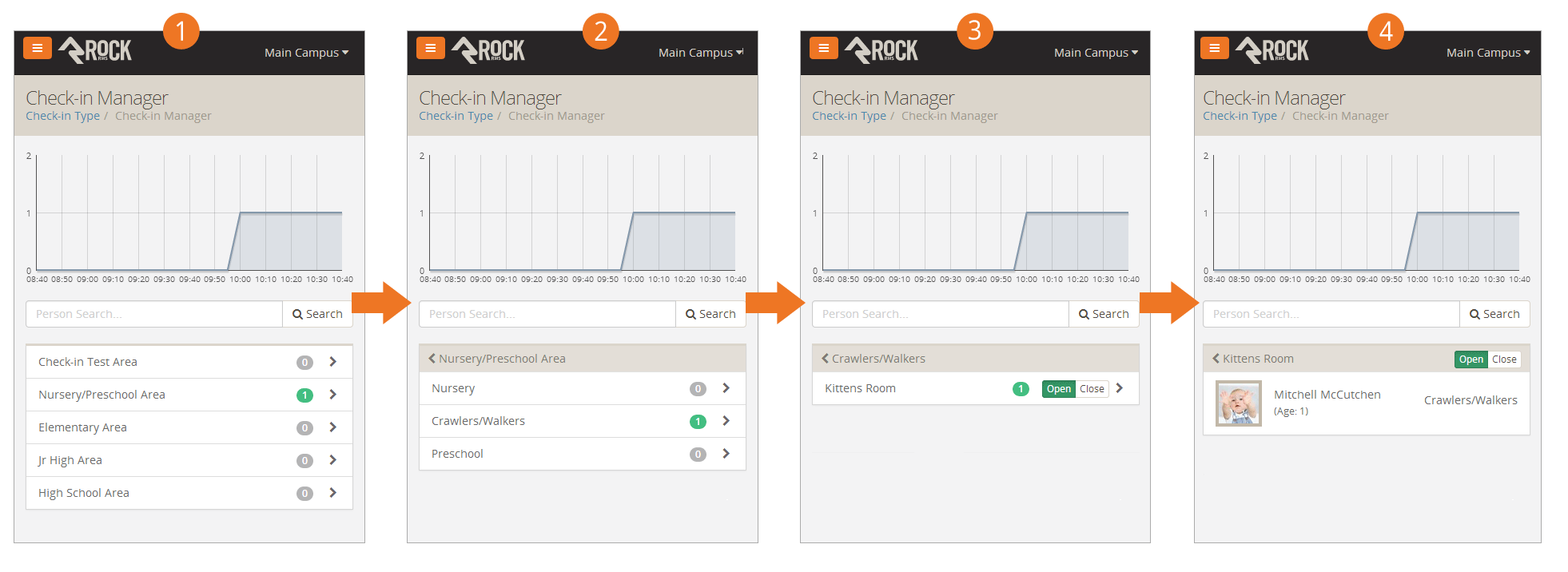Open hamburger menu in panel 2
The width and height of the screenshot is (1568, 572).
pyautogui.click(x=431, y=48)
